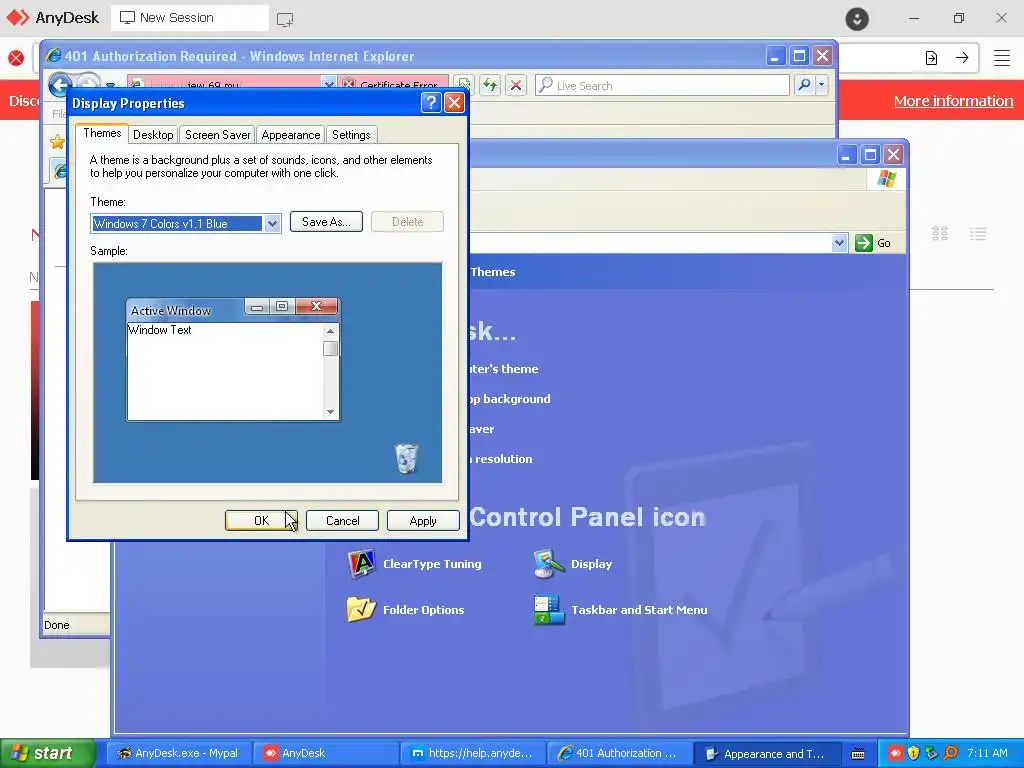Click the Live Search magnifier button

pos(804,85)
